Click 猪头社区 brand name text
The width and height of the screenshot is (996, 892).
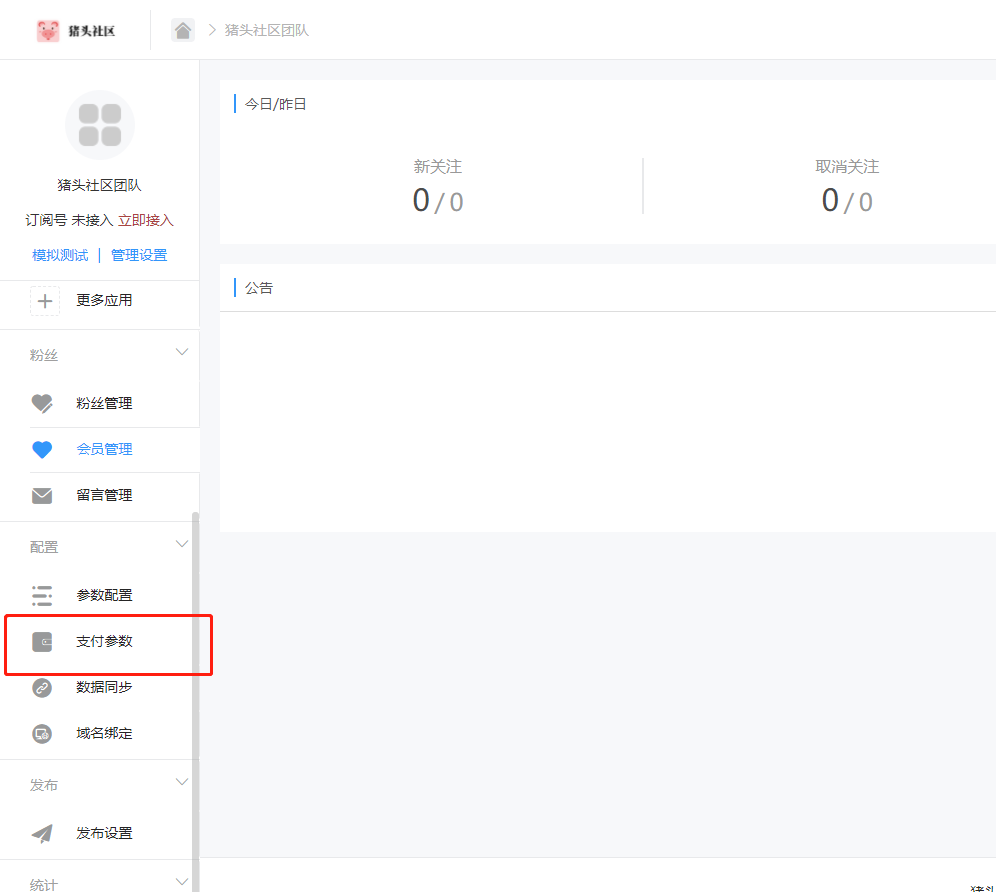click(91, 31)
